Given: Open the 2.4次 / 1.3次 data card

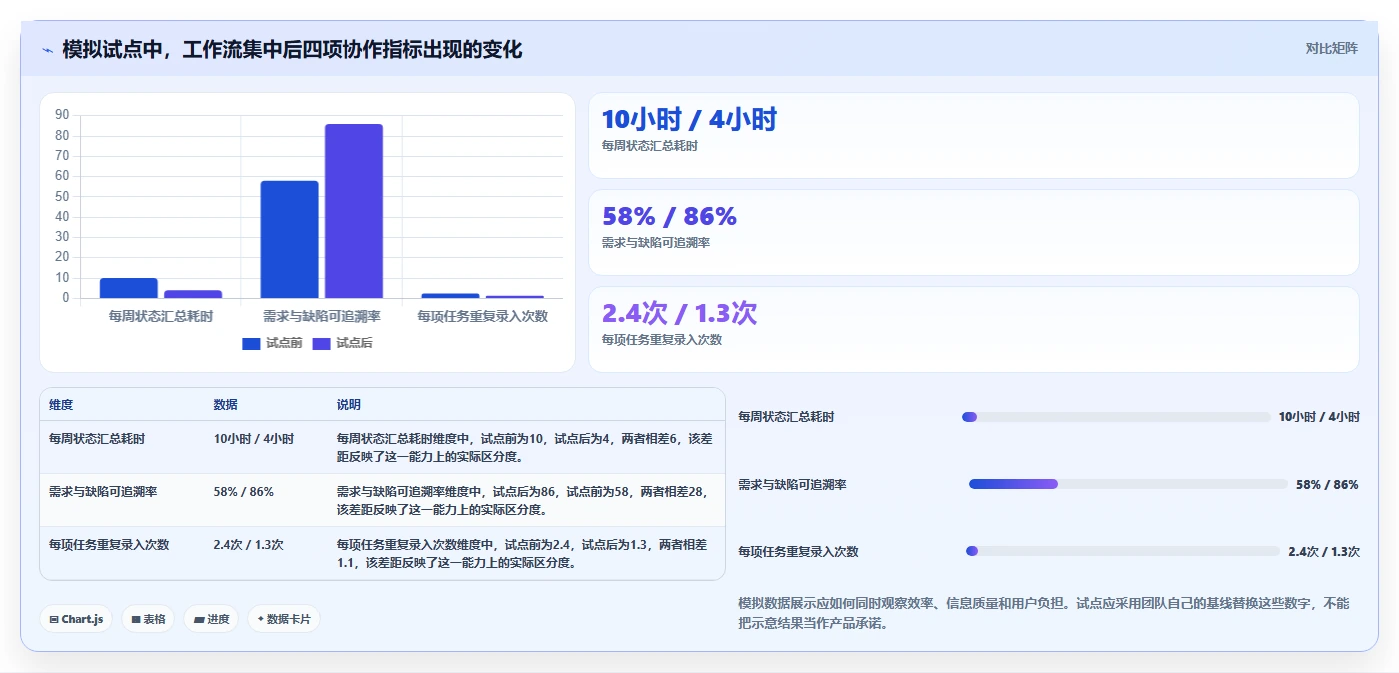Looking at the screenshot, I should coord(973,329).
